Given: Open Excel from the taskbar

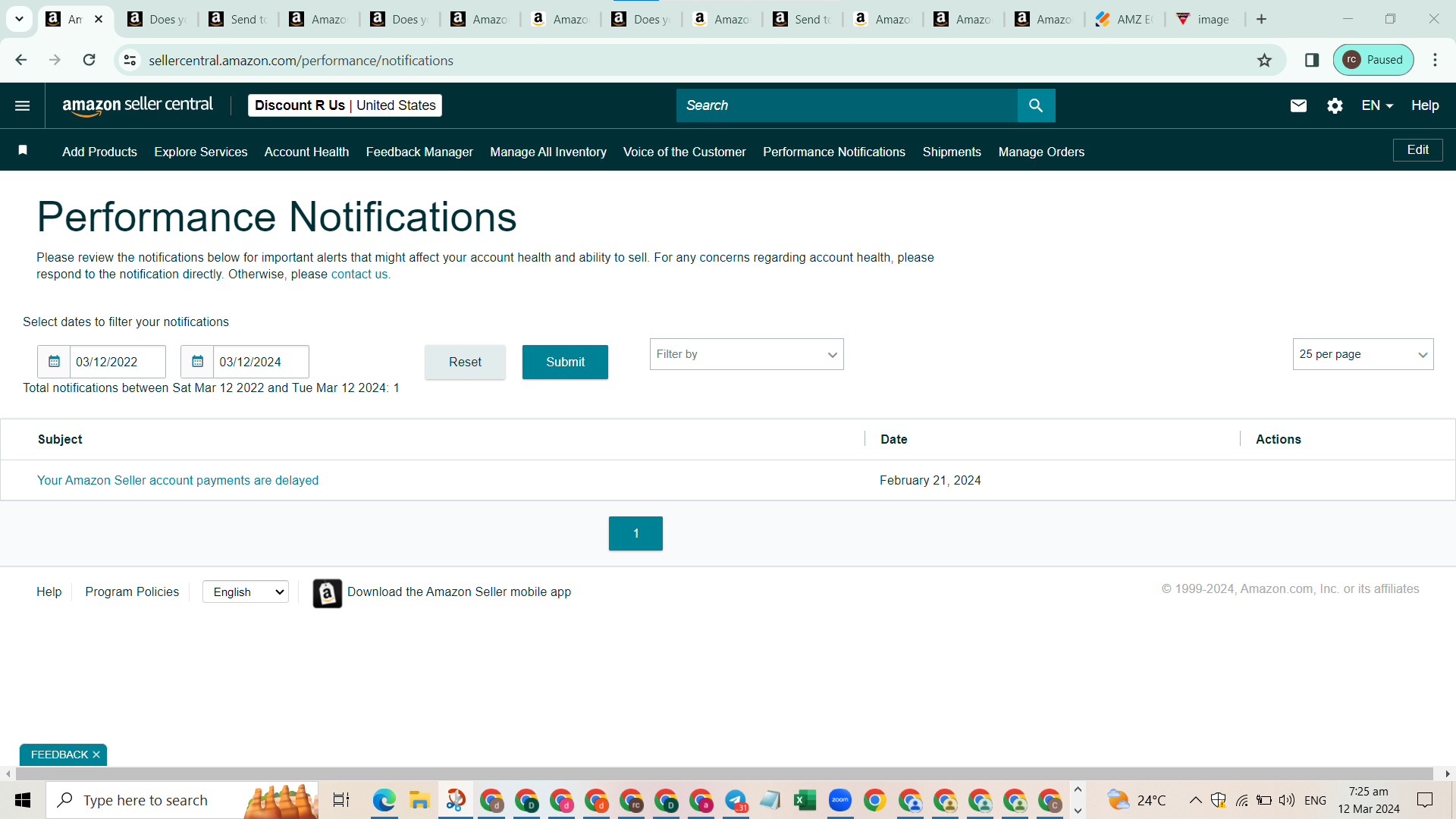Looking at the screenshot, I should [805, 800].
